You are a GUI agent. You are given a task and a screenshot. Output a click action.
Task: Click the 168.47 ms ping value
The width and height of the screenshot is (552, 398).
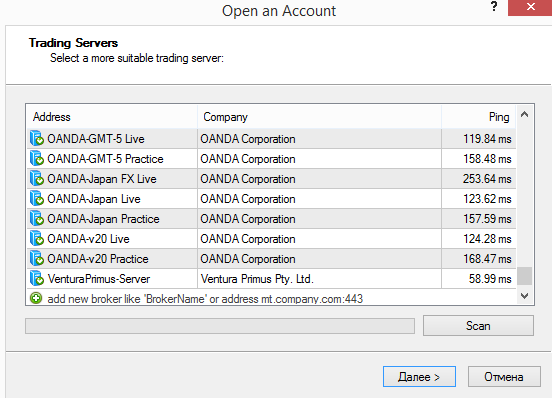pyautogui.click(x=487, y=259)
